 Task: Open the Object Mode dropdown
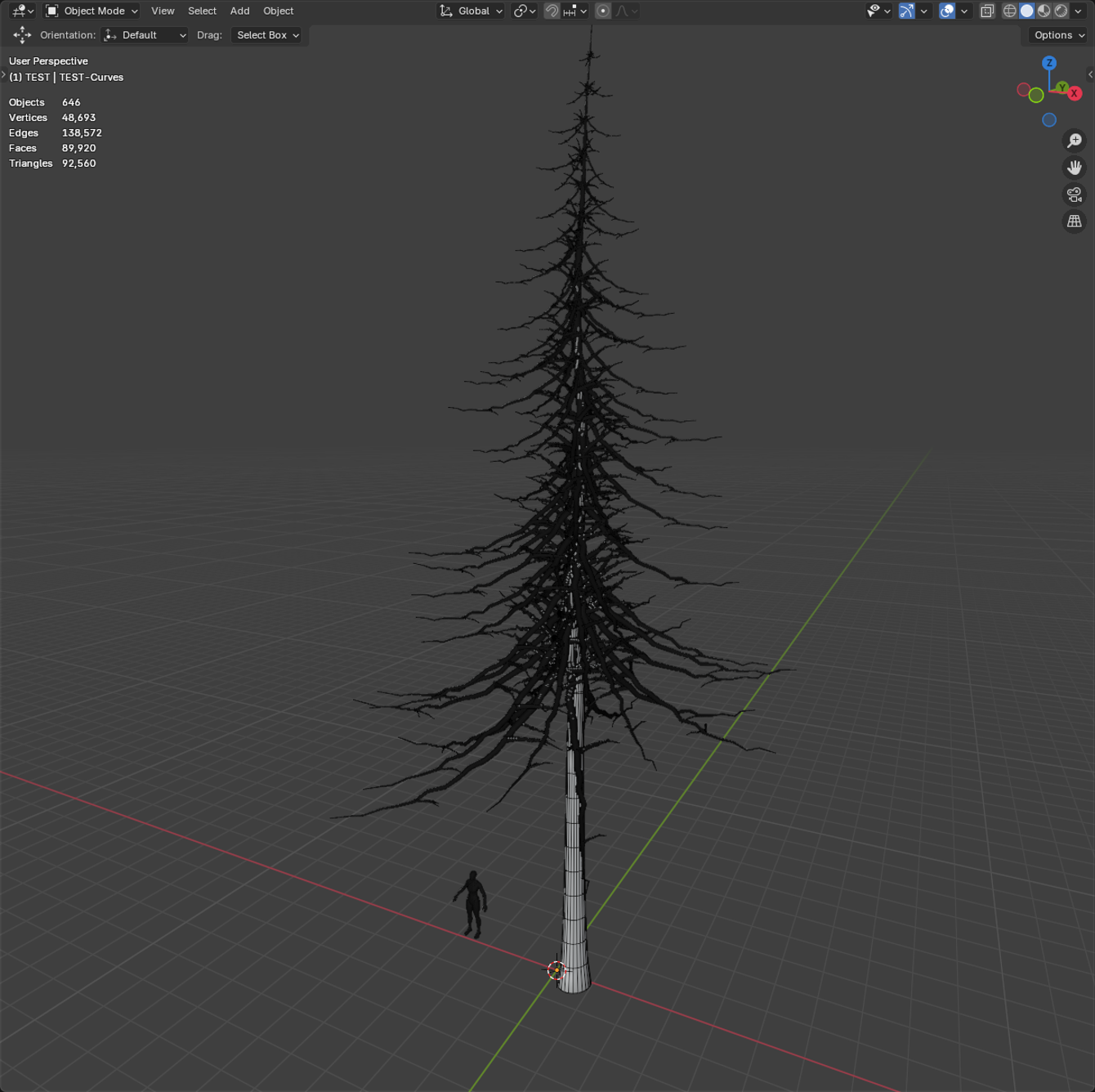(92, 11)
